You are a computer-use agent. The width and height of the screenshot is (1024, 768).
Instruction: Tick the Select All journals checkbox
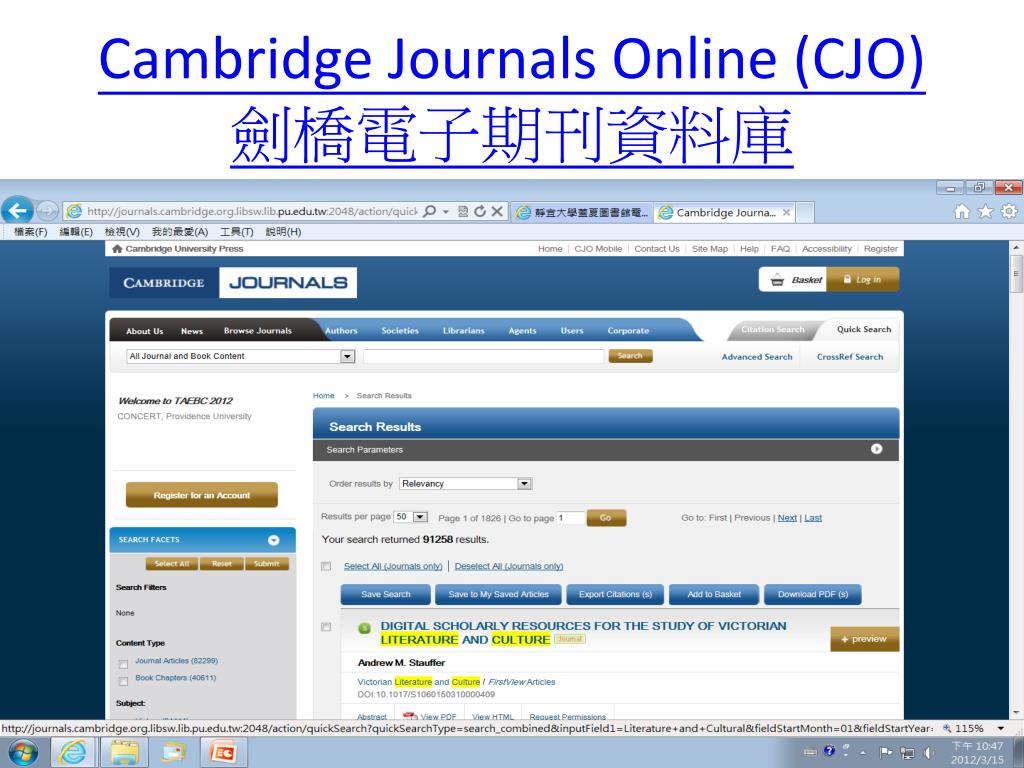tap(326, 566)
